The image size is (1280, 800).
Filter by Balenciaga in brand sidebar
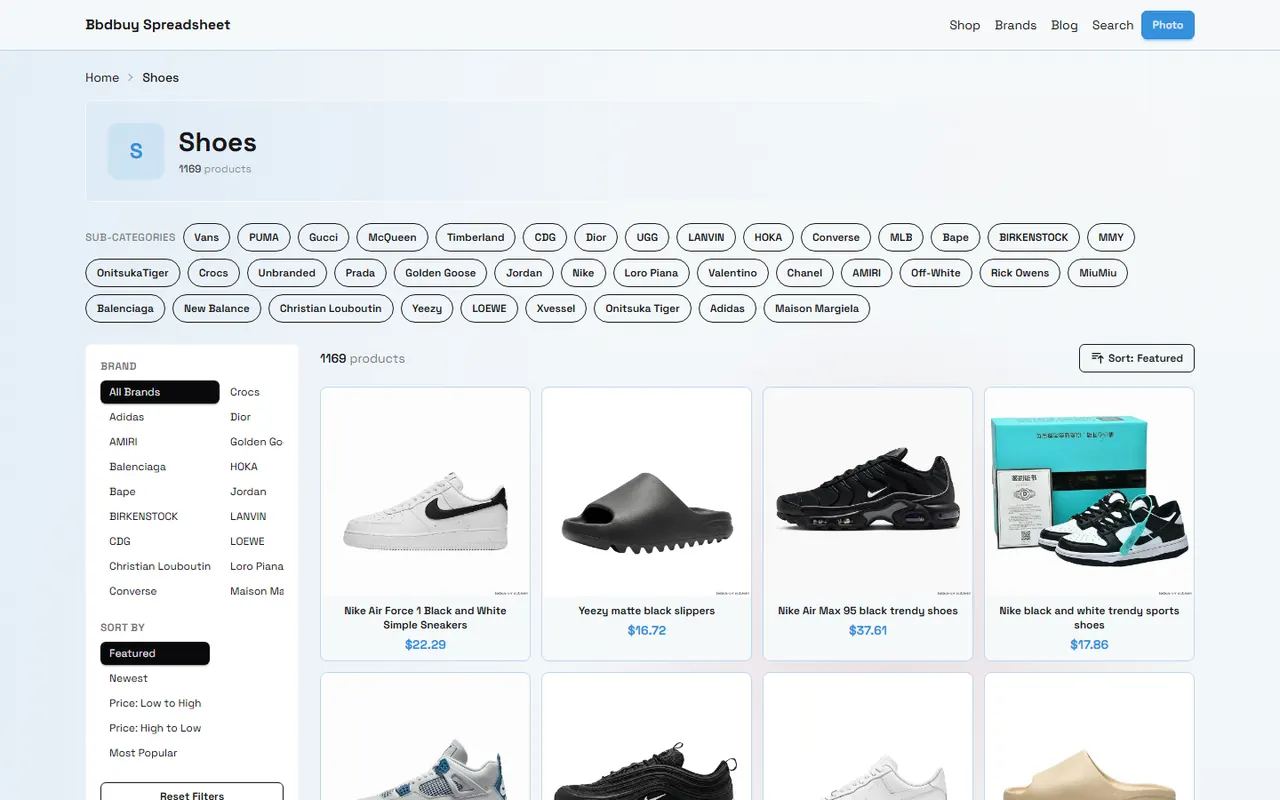click(160, 467)
